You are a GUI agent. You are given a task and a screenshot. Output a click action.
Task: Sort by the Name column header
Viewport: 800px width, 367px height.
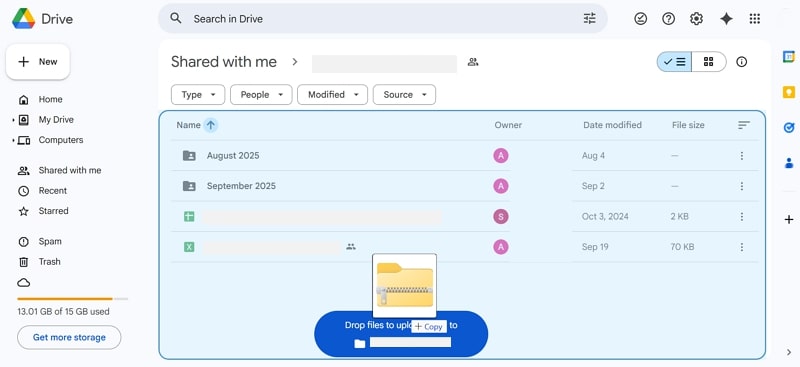(188, 125)
